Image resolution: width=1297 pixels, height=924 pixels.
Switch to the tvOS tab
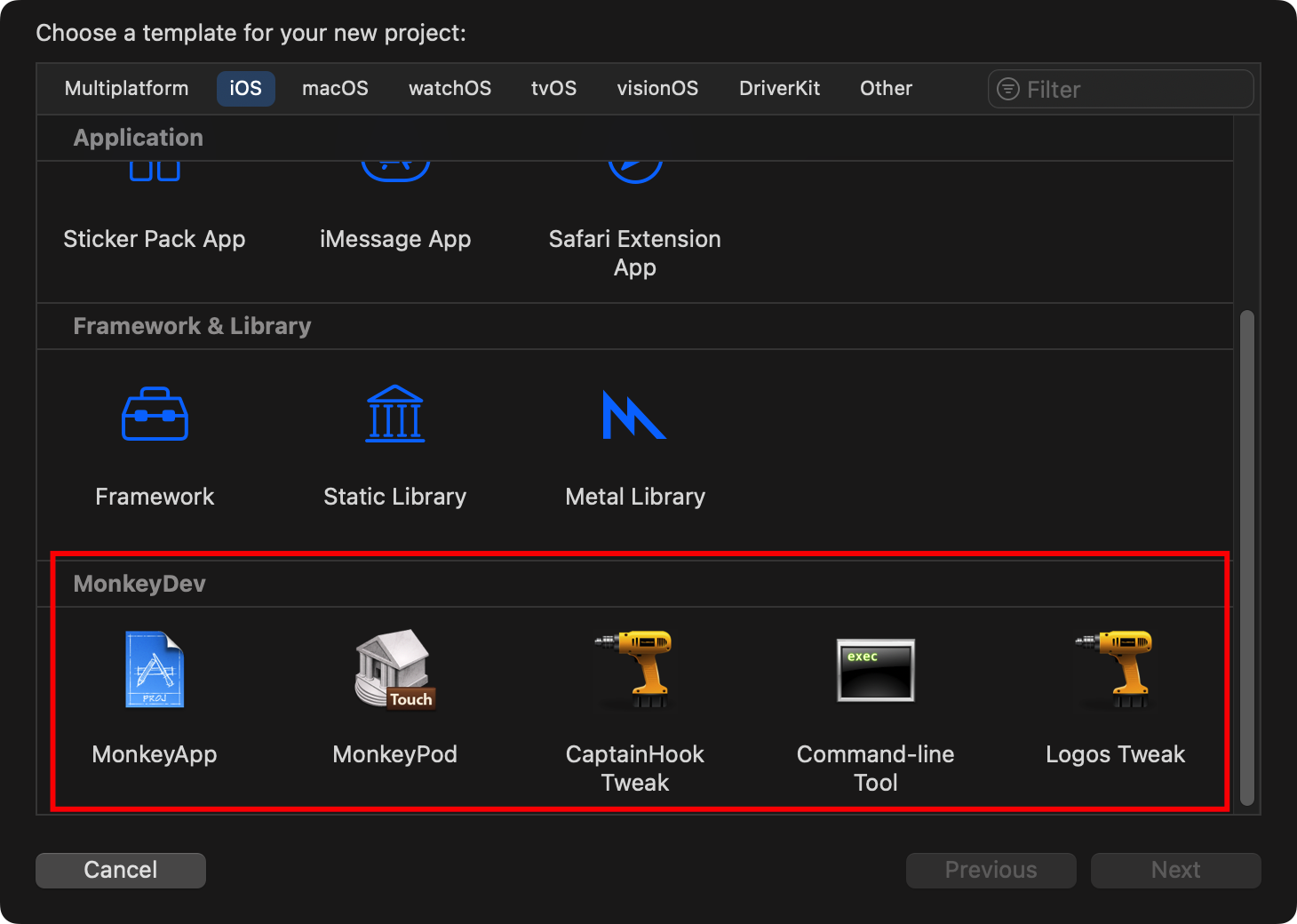(x=553, y=89)
